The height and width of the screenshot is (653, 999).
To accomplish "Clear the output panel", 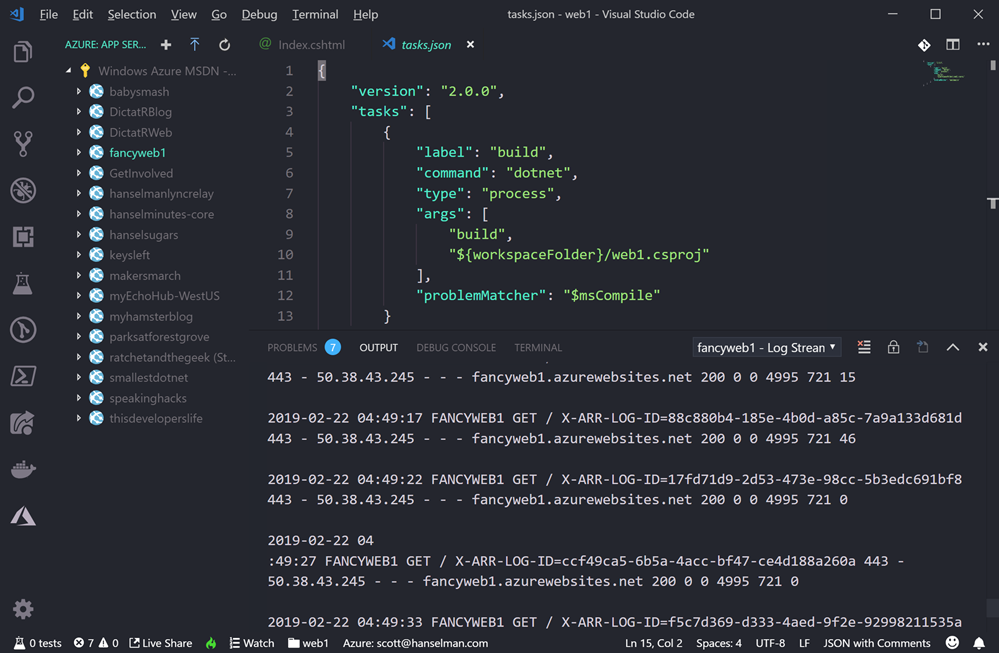I will [x=864, y=347].
